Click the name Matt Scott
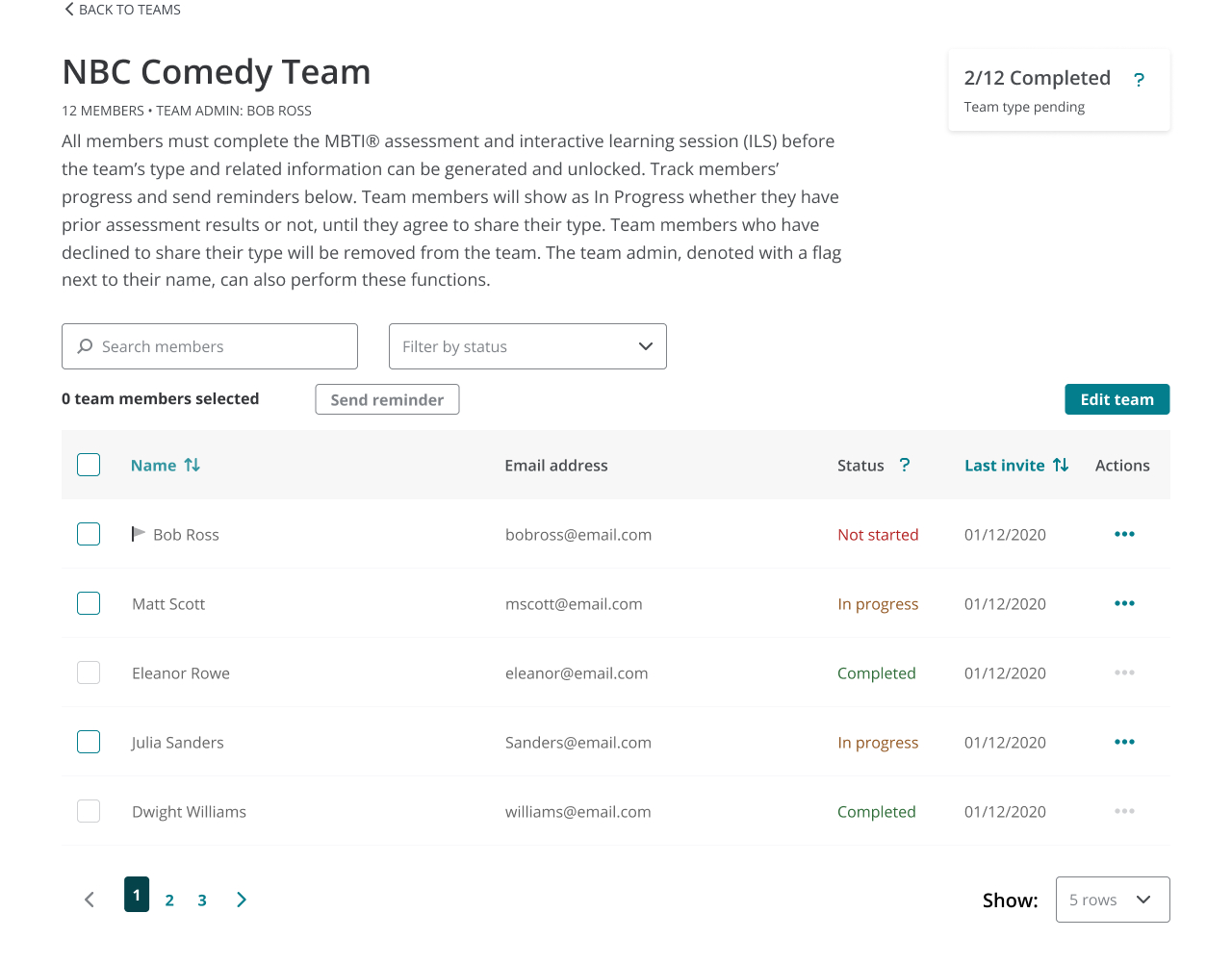Screen dimensions: 1232x964 pyautogui.click(x=168, y=603)
